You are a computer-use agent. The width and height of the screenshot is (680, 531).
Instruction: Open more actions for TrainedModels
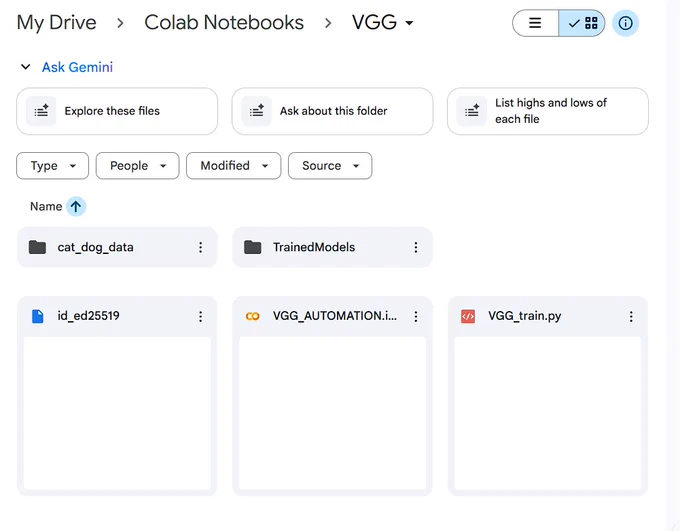point(415,247)
